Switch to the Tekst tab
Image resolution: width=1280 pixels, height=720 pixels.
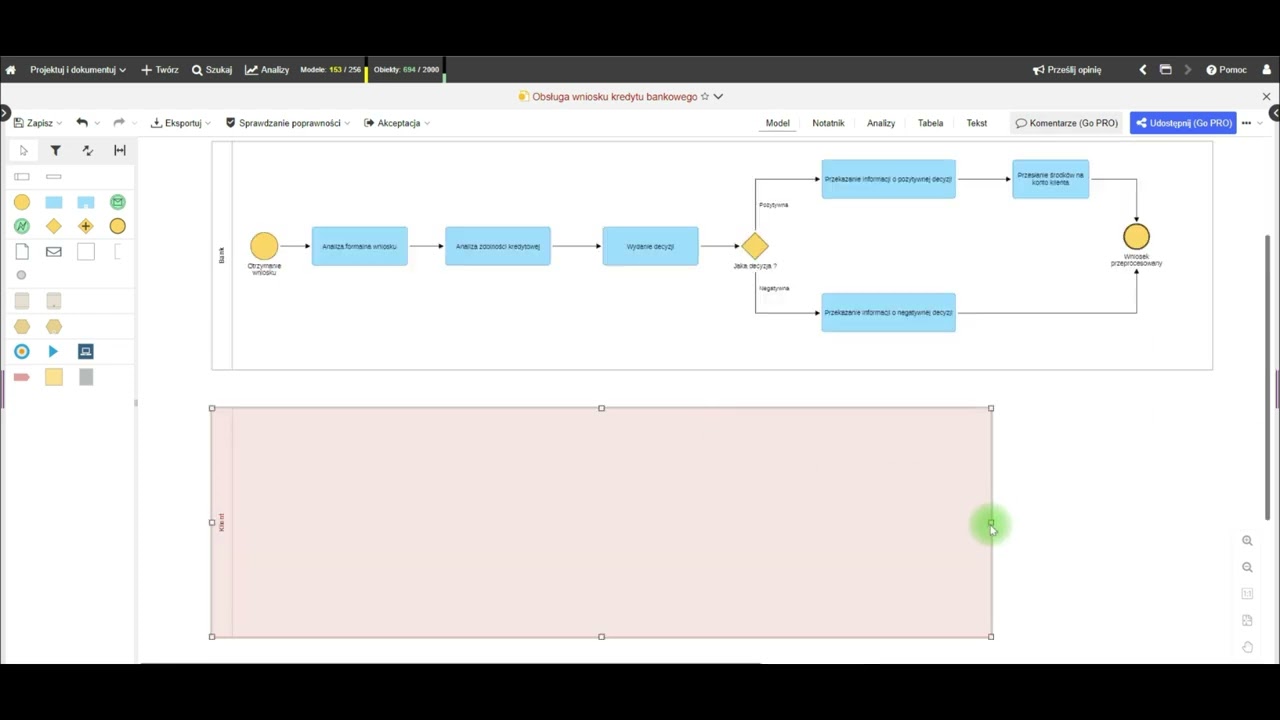[977, 123]
